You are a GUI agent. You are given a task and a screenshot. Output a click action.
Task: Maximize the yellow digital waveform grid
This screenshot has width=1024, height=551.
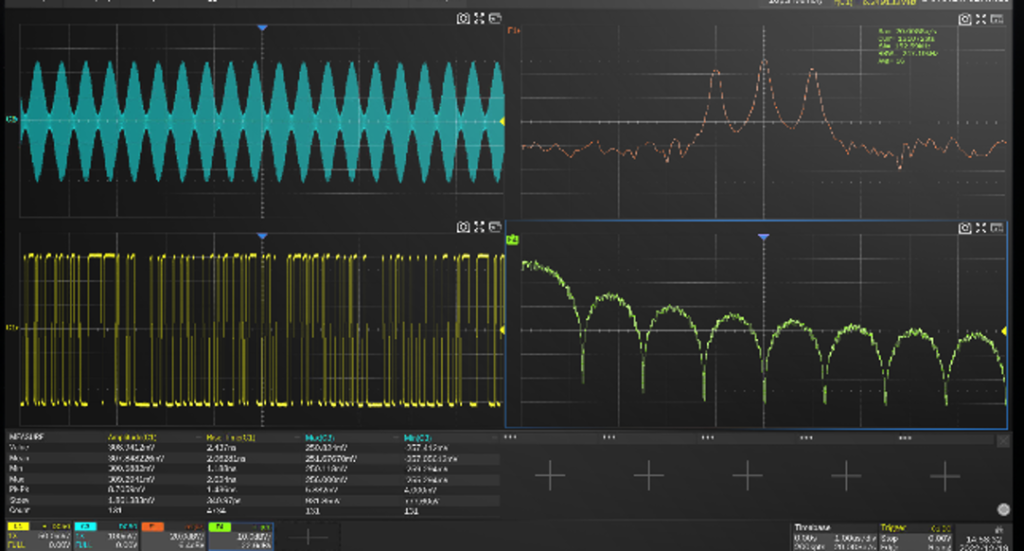point(479,227)
